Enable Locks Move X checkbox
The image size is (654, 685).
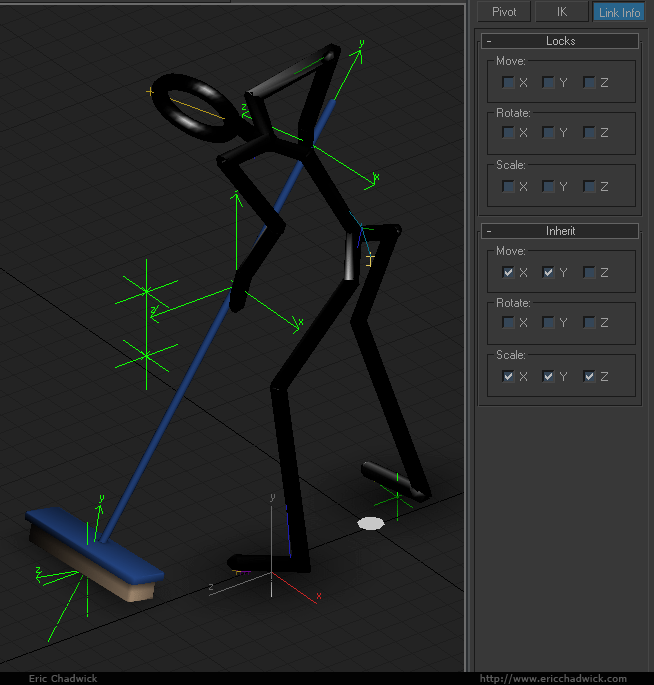[508, 83]
